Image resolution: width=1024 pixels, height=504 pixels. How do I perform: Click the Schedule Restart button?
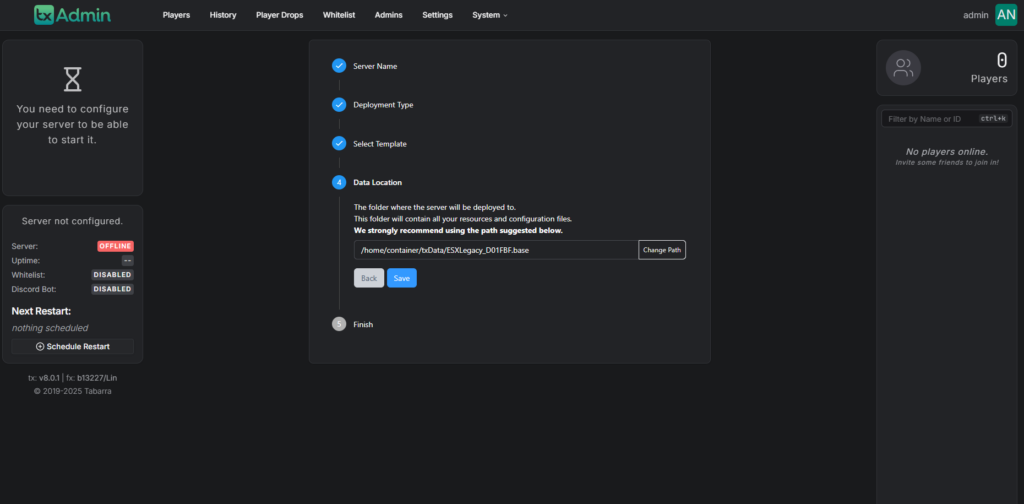[72, 346]
